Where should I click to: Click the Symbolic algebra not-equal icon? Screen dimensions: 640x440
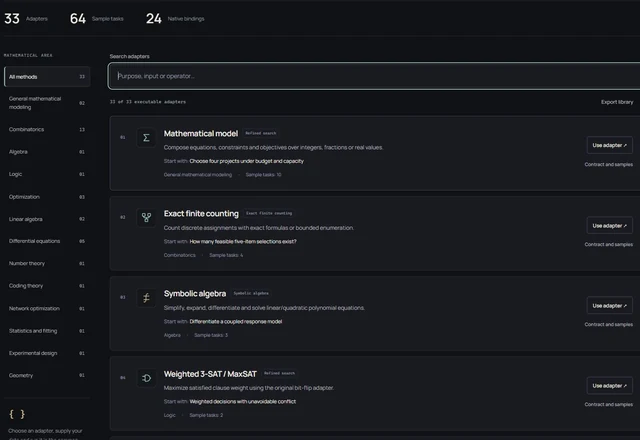tap(146, 298)
